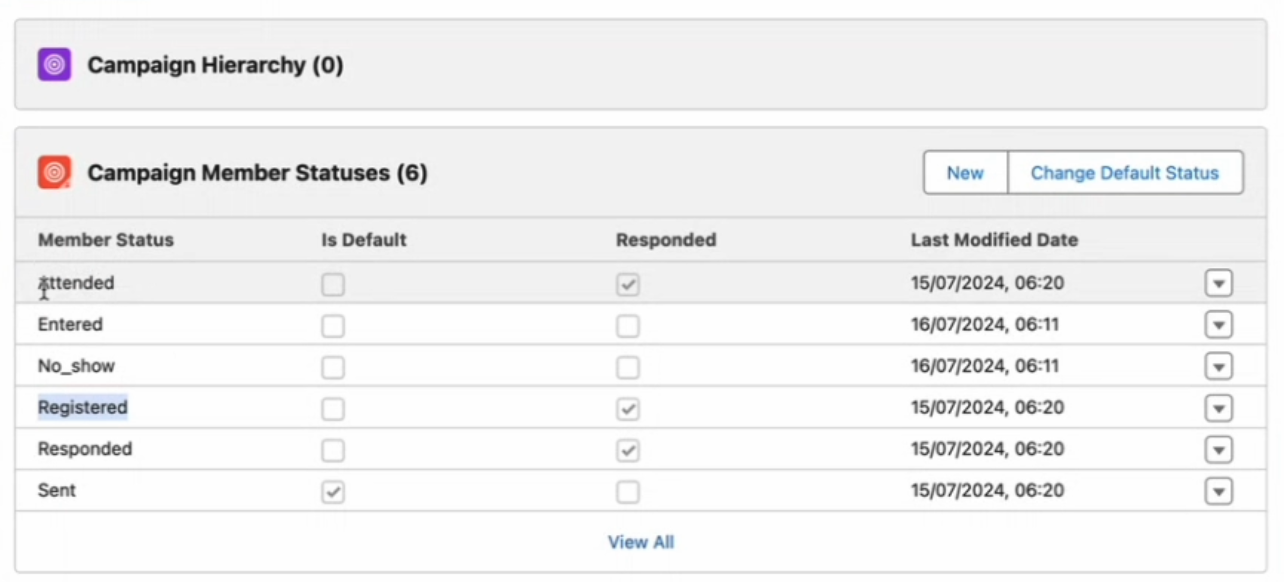Open Campaign Member Statuses (6) heading link
1284x582 pixels.
[257, 173]
